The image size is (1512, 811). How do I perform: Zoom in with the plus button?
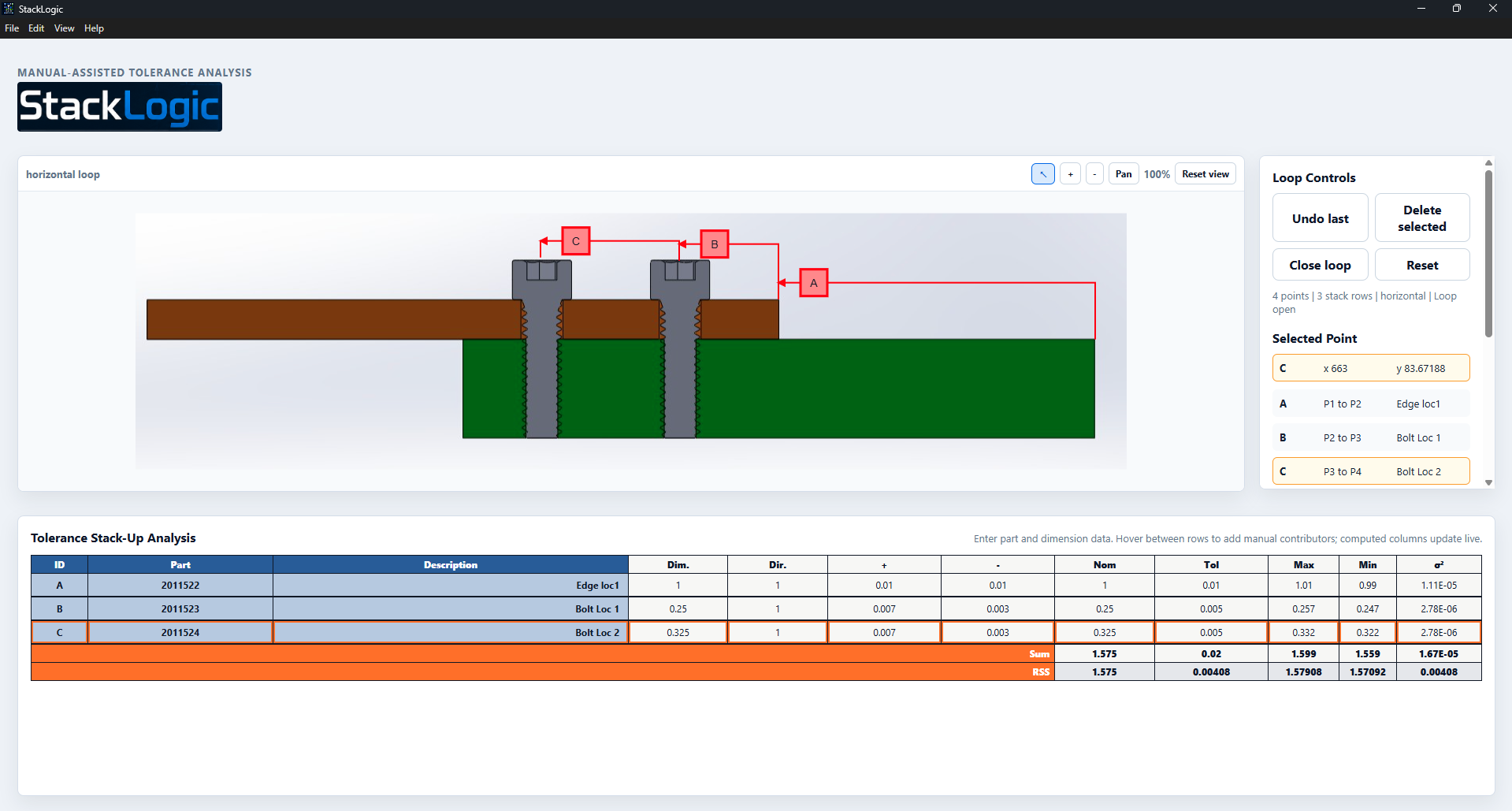[x=1070, y=174]
